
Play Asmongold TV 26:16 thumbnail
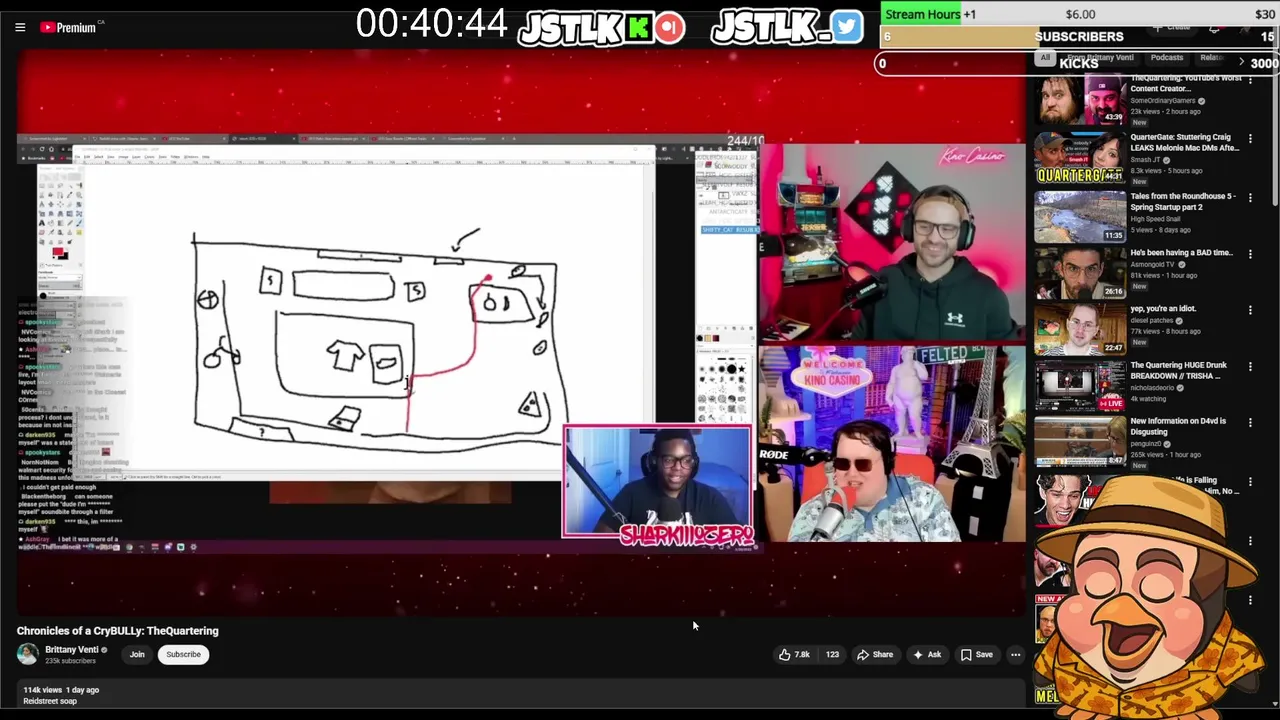pos(1080,272)
